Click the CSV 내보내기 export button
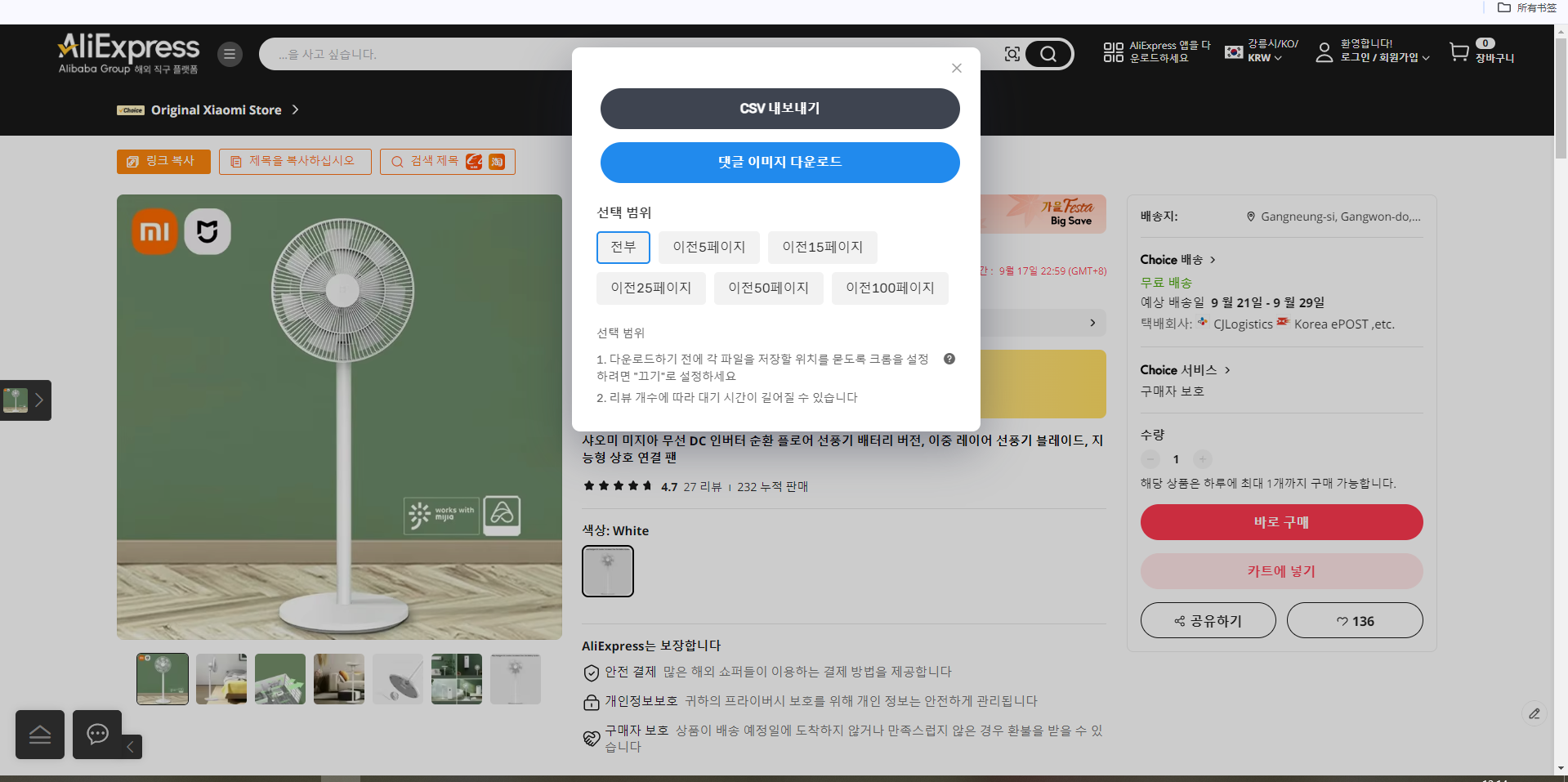Viewport: 1568px width, 782px height. [780, 109]
